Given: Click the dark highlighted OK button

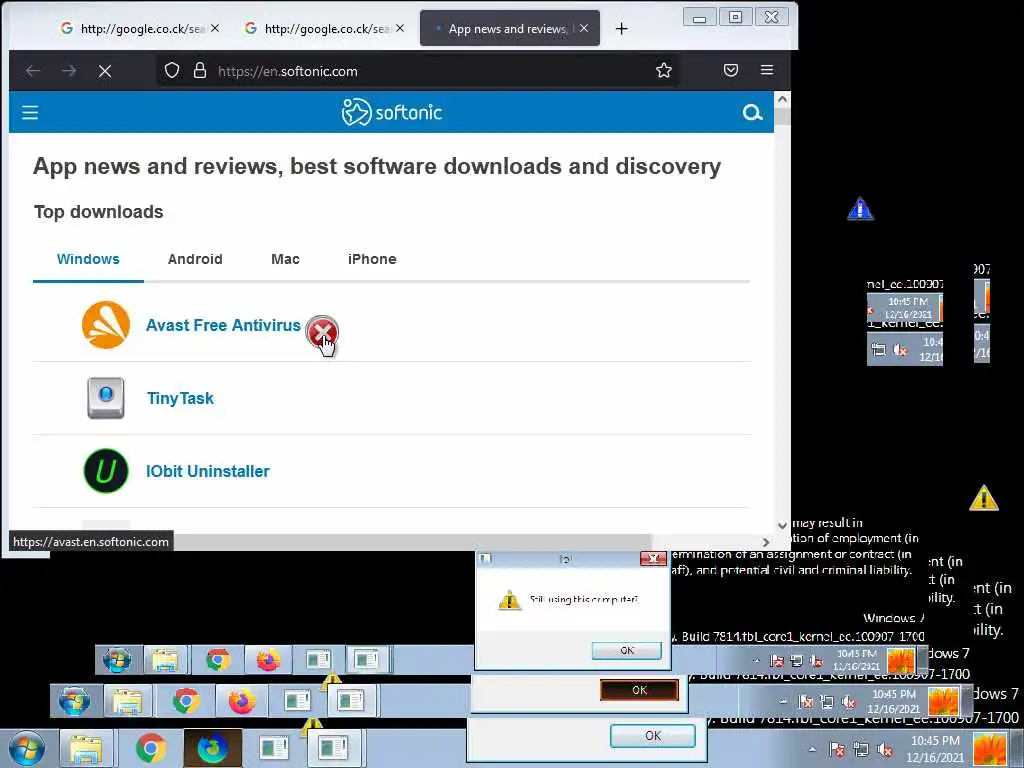Looking at the screenshot, I should pyautogui.click(x=639, y=690).
